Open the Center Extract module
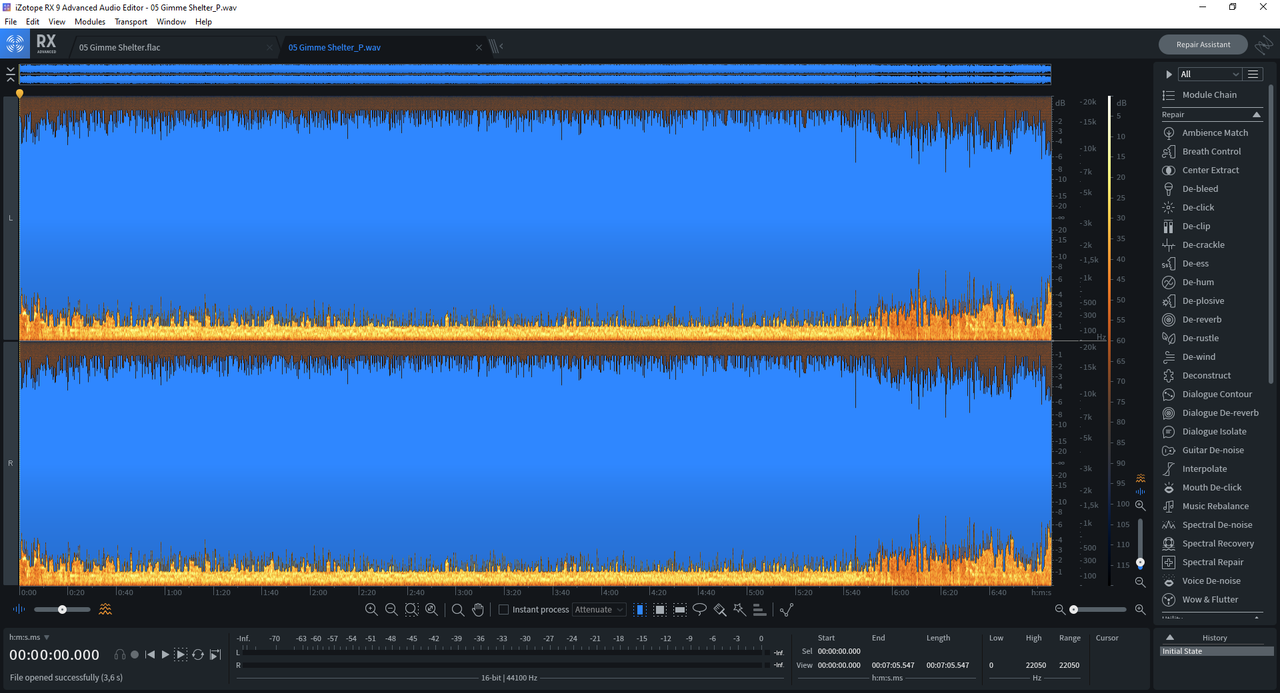The image size is (1280, 693). (1201, 170)
